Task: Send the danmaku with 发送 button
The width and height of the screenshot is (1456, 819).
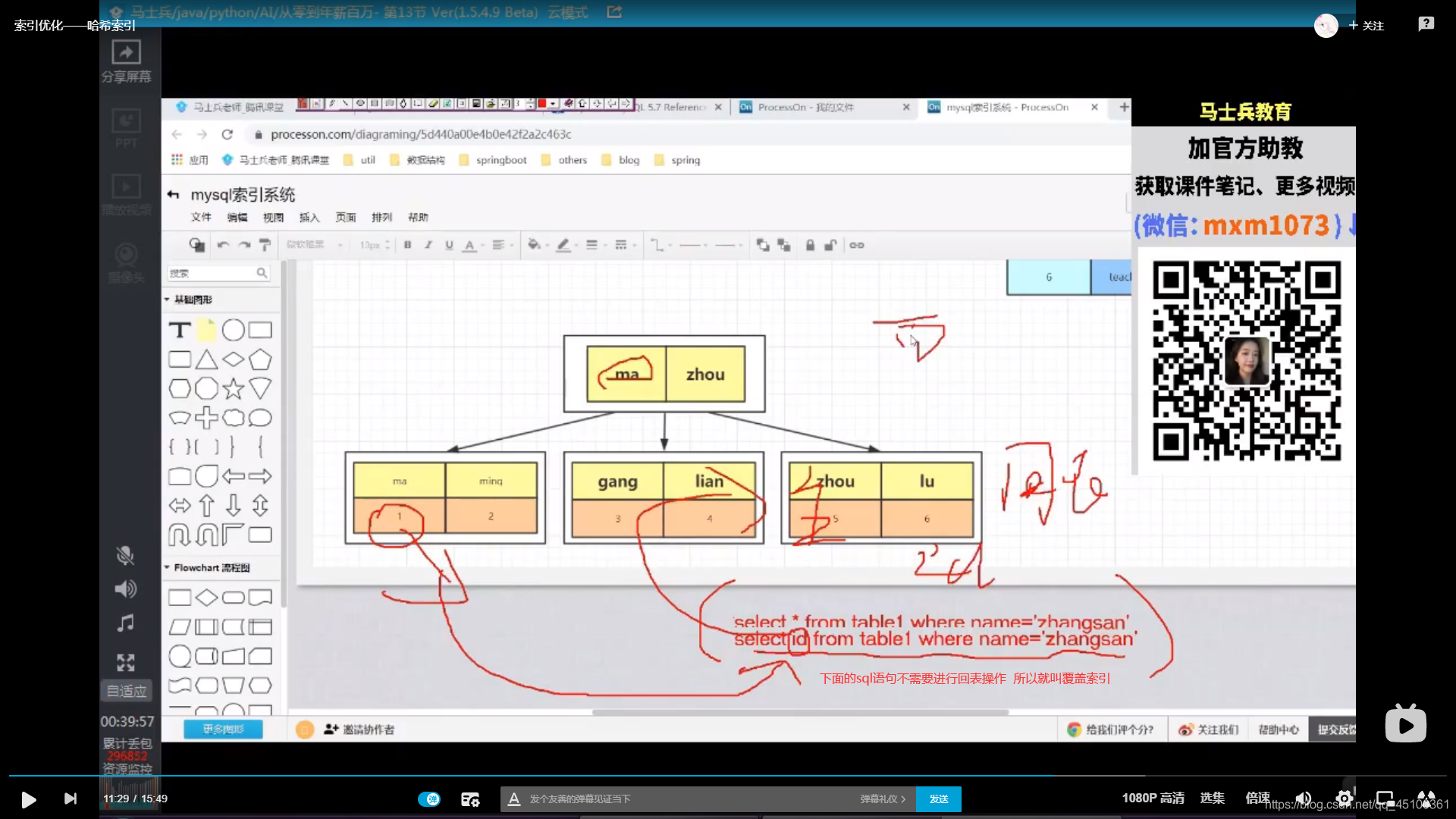Action: tap(939, 799)
